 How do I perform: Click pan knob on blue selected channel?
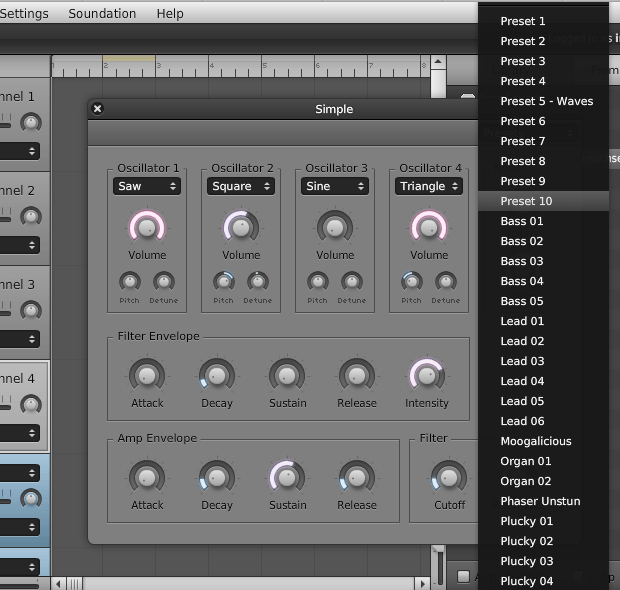(31, 499)
